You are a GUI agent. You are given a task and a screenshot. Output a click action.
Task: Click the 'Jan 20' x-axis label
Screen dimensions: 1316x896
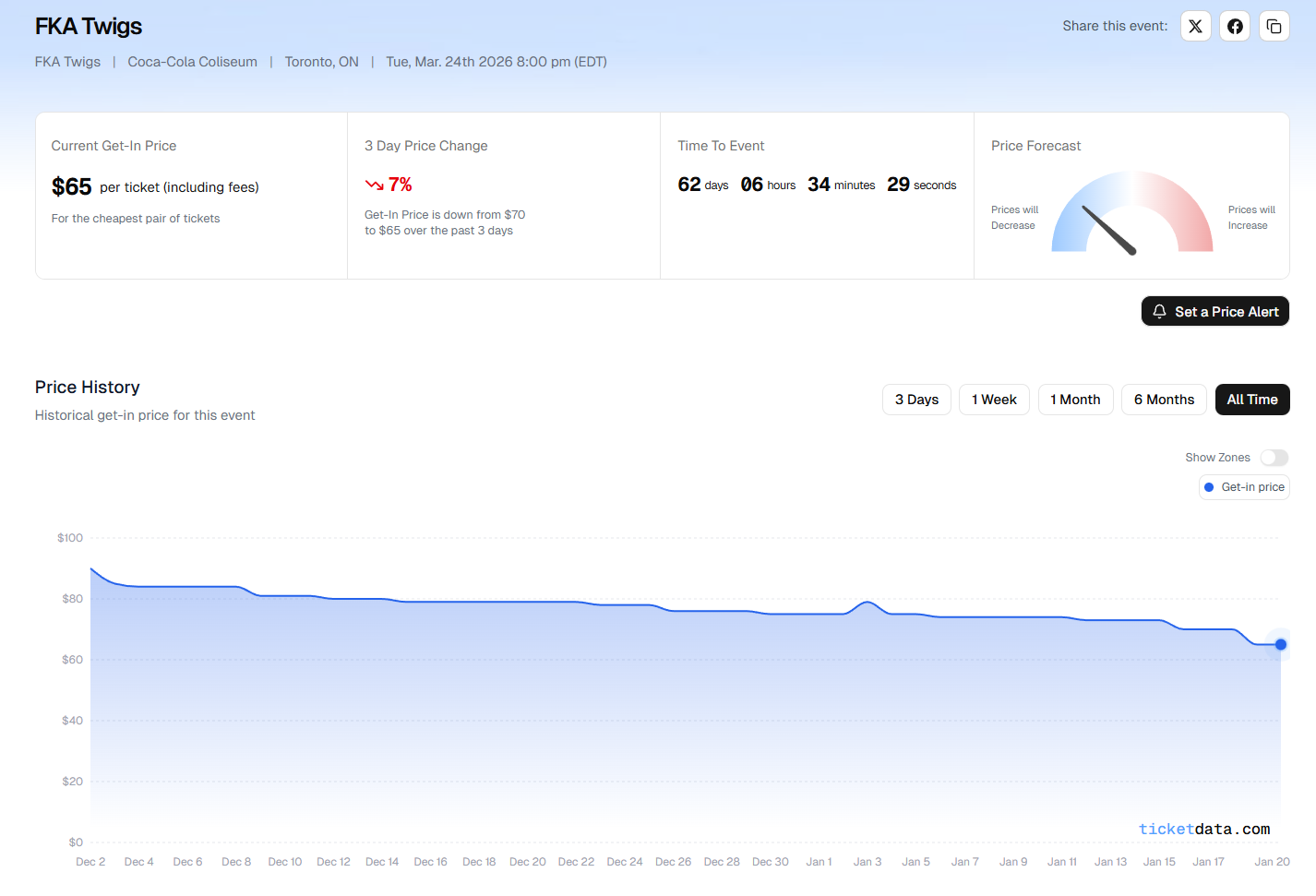click(x=1272, y=862)
